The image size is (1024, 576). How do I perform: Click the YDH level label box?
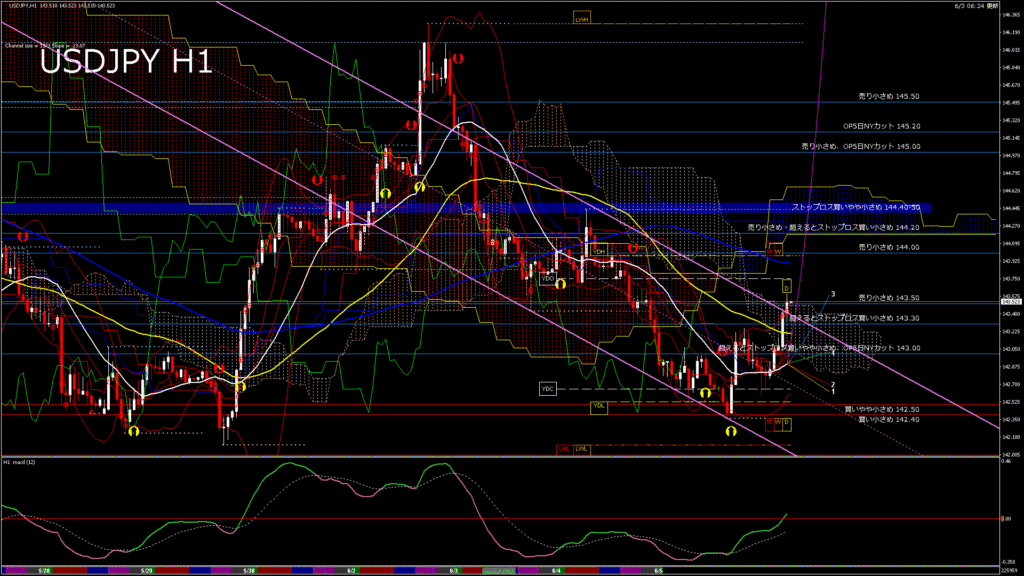click(599, 251)
